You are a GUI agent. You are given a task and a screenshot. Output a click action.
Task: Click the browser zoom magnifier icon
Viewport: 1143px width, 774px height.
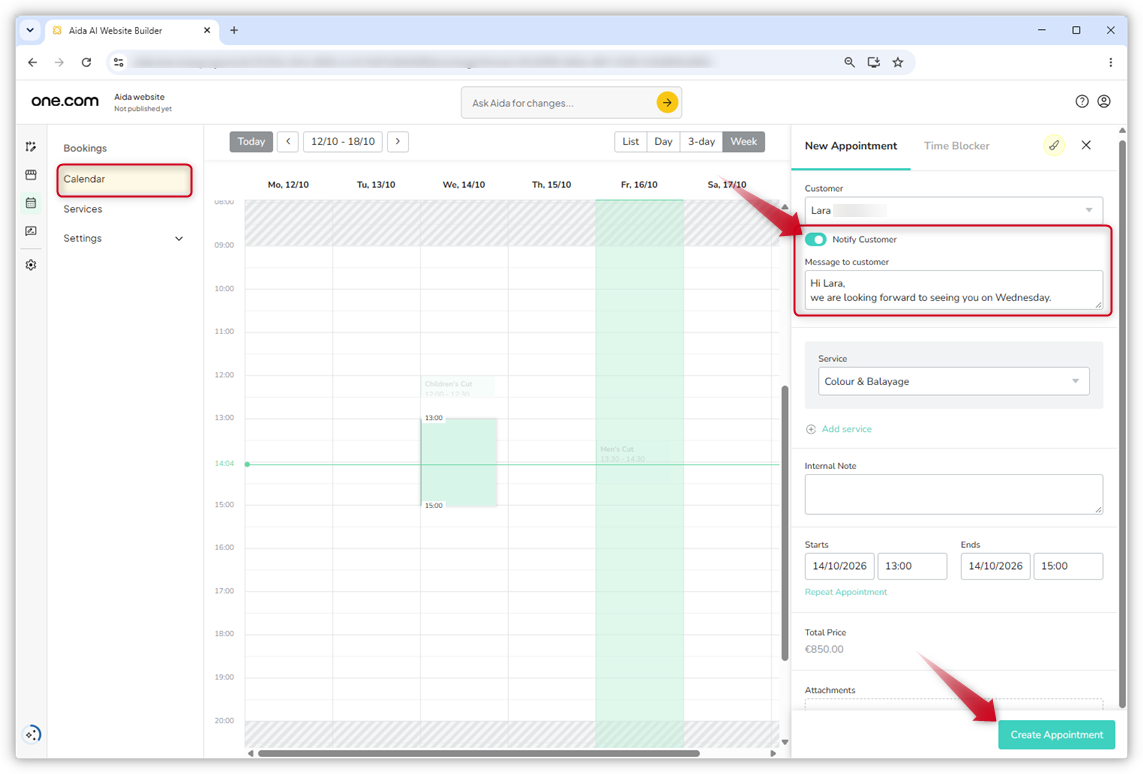tap(849, 63)
